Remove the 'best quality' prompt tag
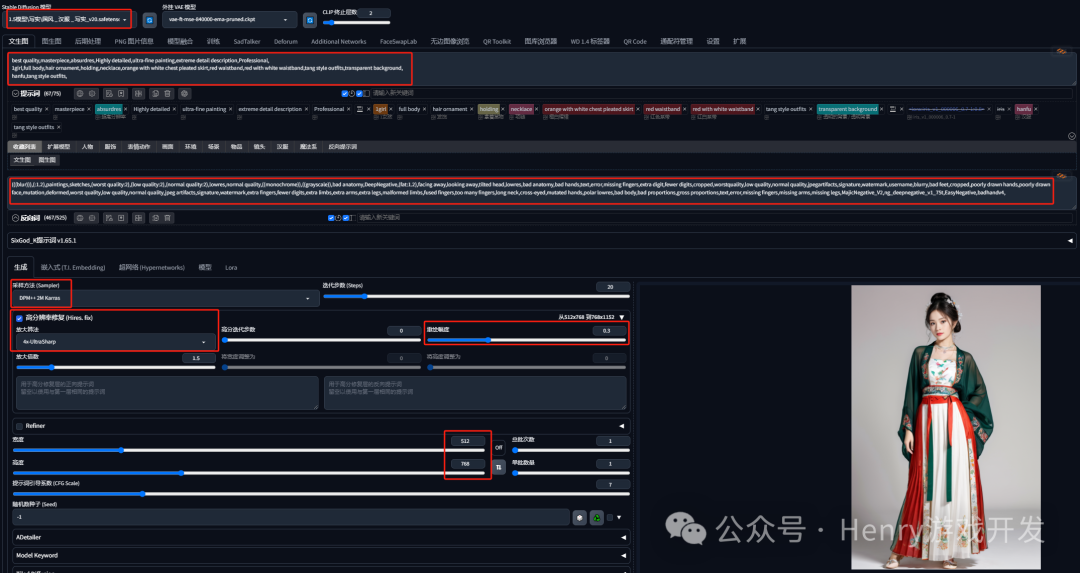 click(46, 110)
